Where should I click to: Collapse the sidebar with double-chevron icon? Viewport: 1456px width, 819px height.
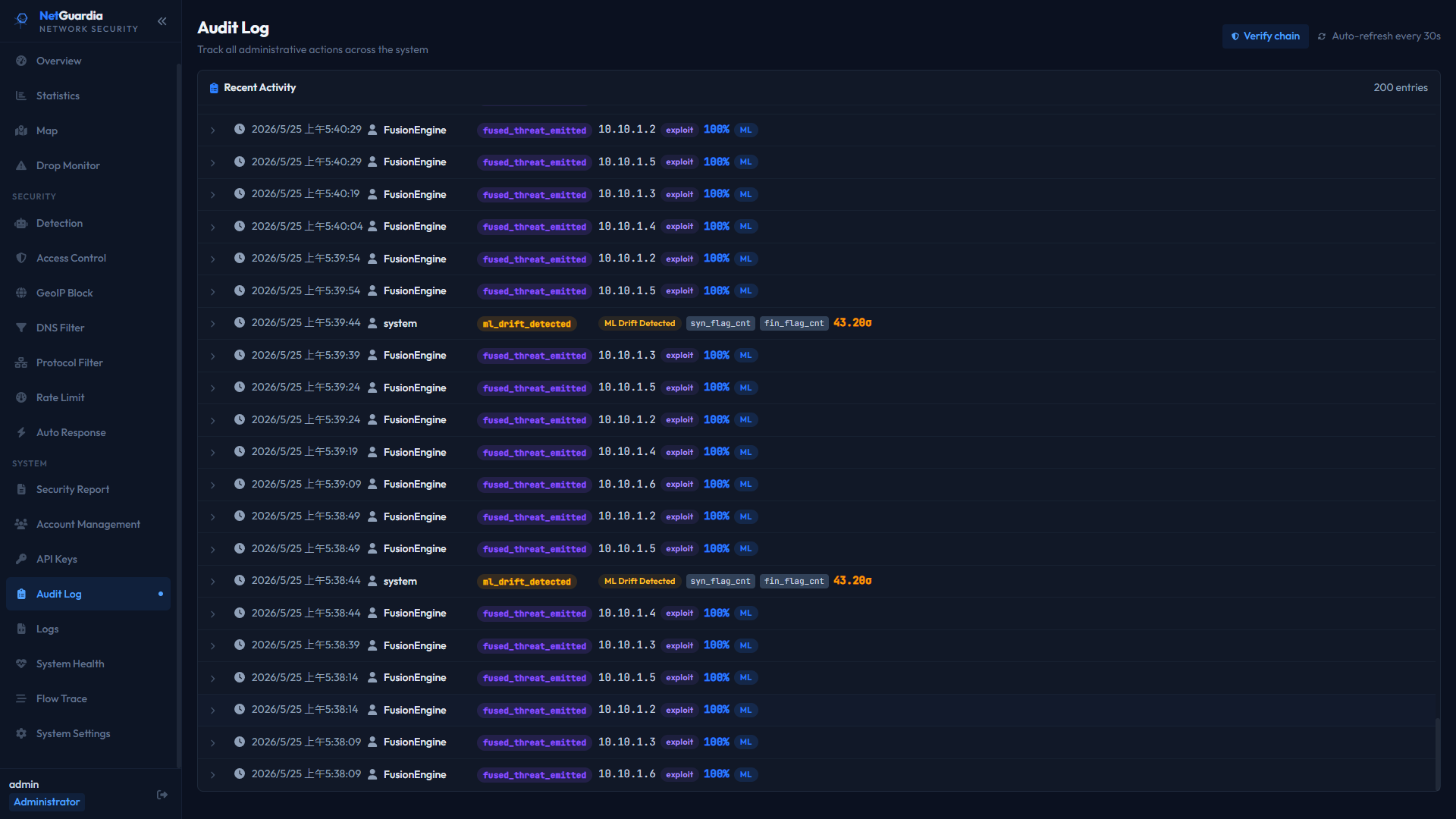tap(162, 21)
